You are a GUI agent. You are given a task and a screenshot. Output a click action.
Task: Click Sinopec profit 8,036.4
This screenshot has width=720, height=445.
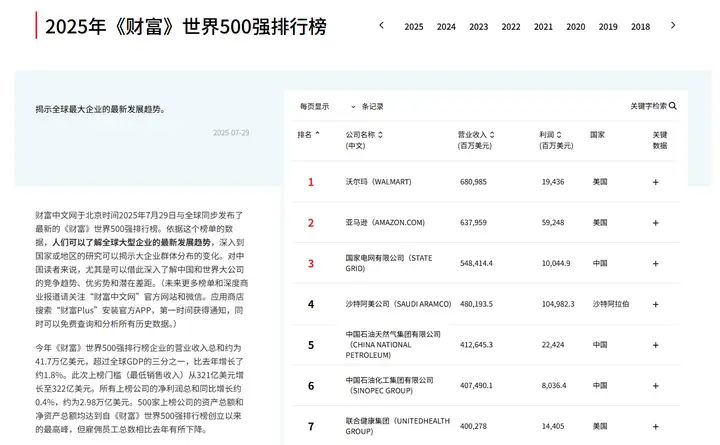[x=554, y=386]
